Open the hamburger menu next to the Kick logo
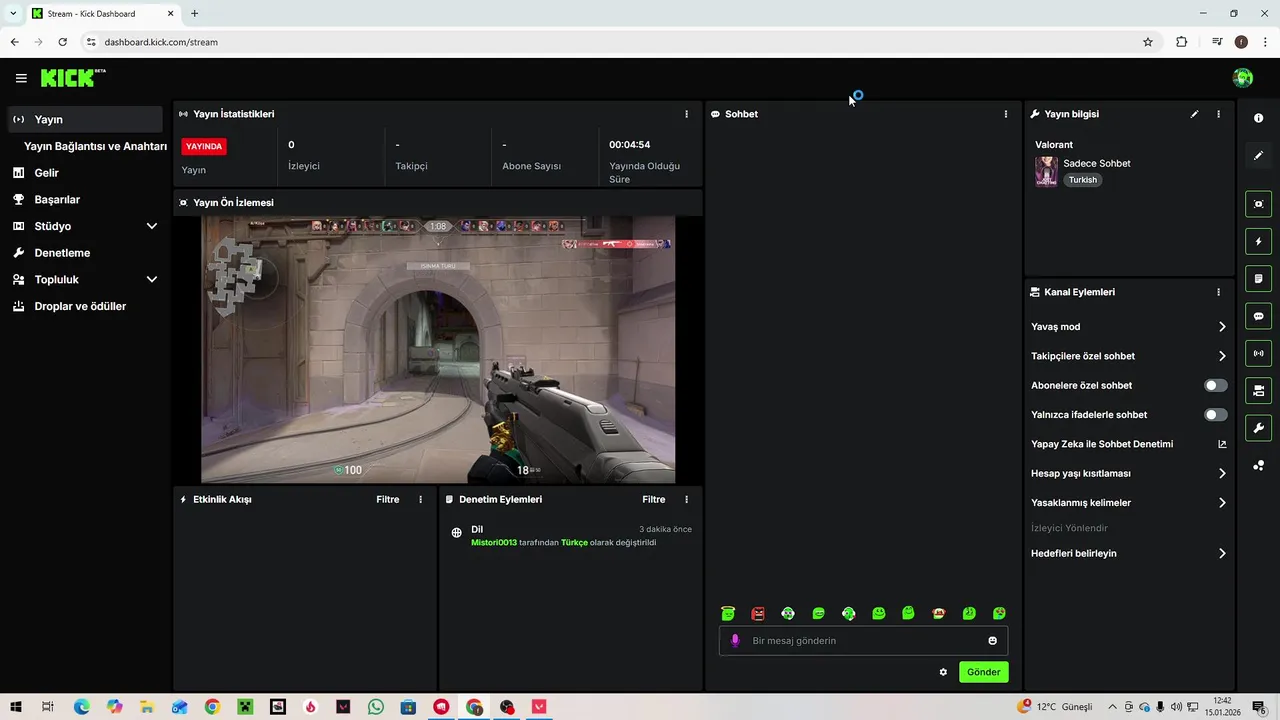The image size is (1280, 720). point(21,78)
